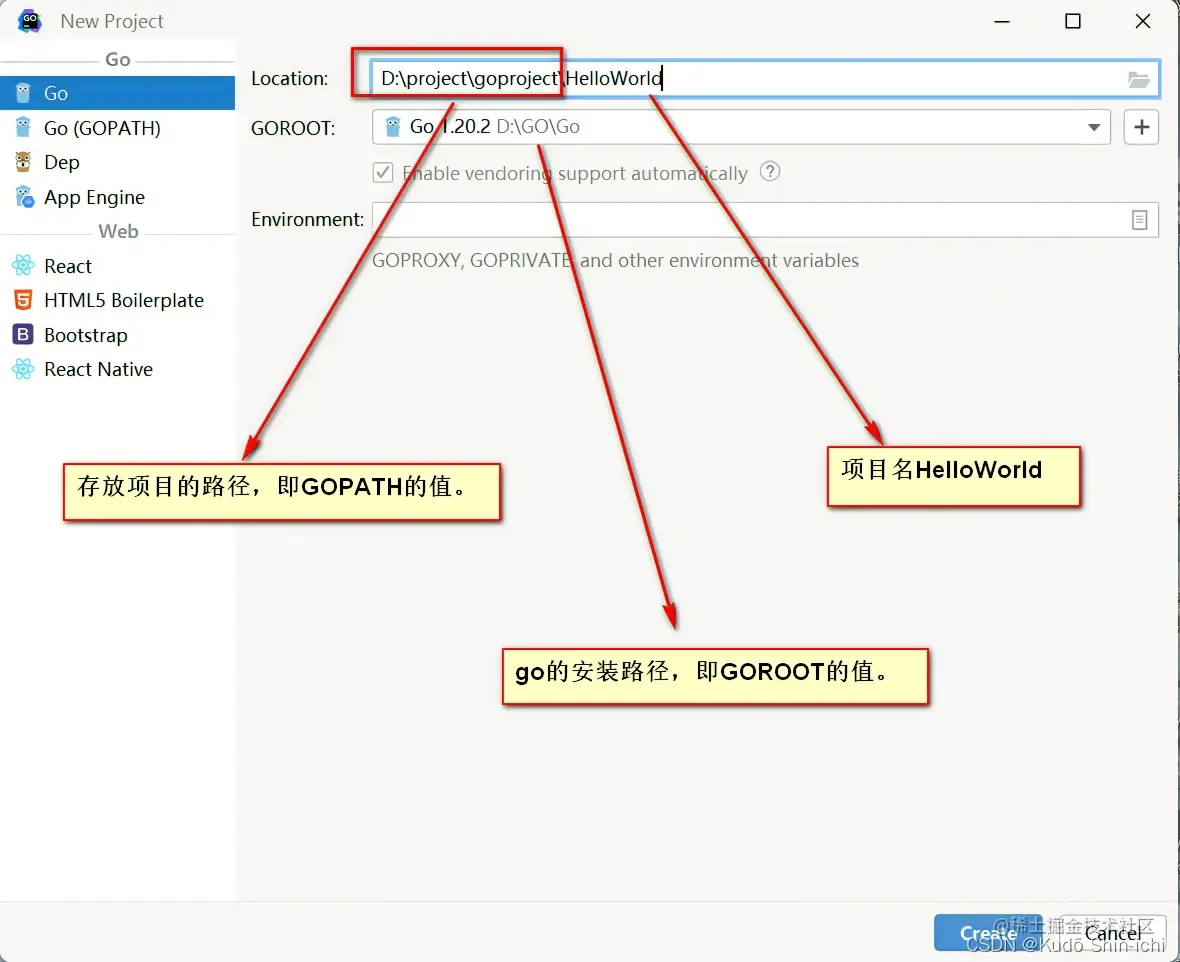The height and width of the screenshot is (962, 1180).
Task: Add a new GOROOT SDK
Action: 1142,127
